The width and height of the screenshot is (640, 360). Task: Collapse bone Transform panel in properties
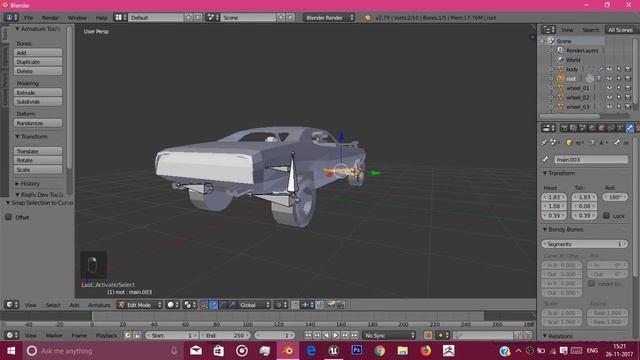pyautogui.click(x=545, y=173)
